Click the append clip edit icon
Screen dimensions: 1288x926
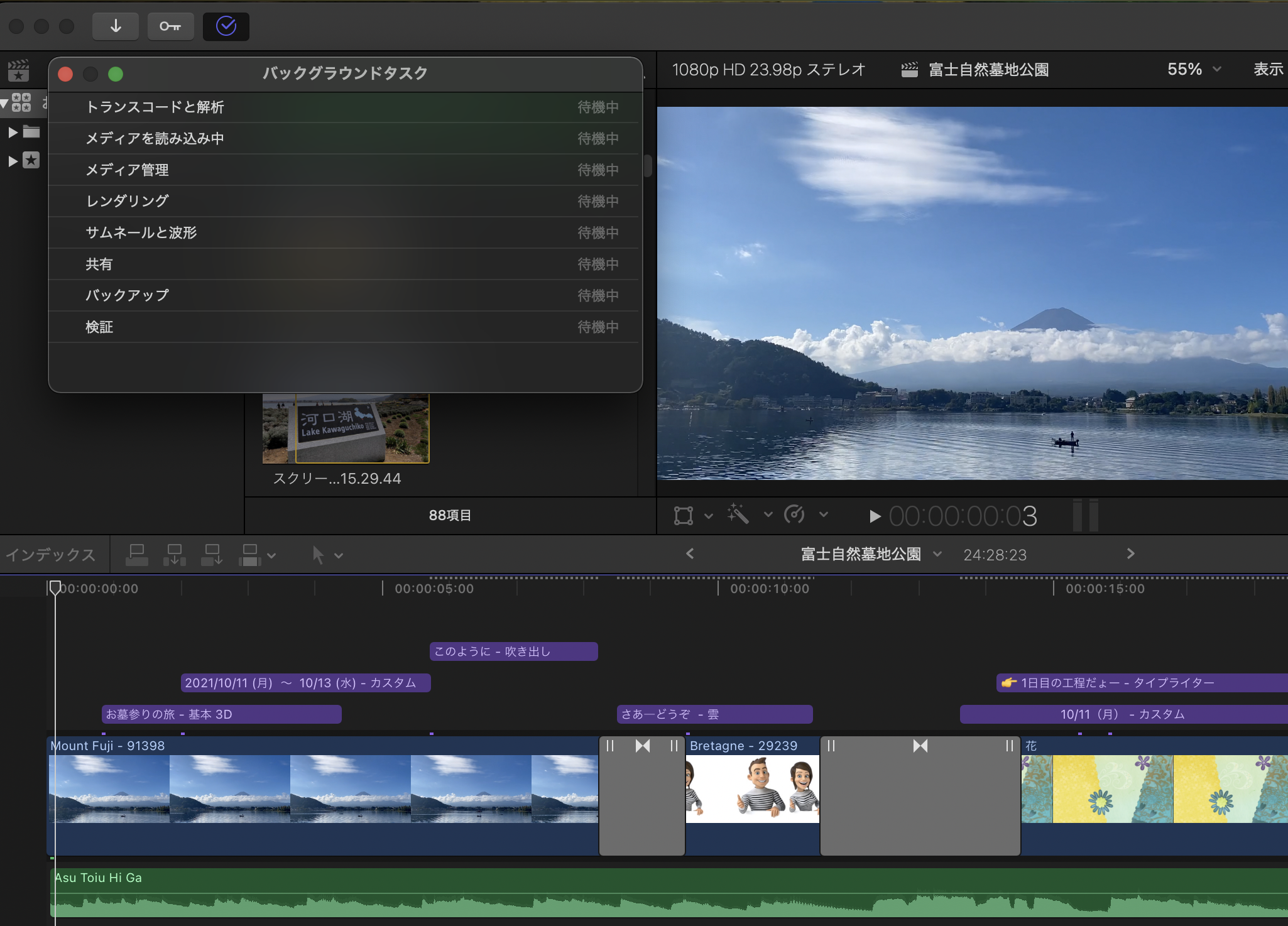click(212, 555)
